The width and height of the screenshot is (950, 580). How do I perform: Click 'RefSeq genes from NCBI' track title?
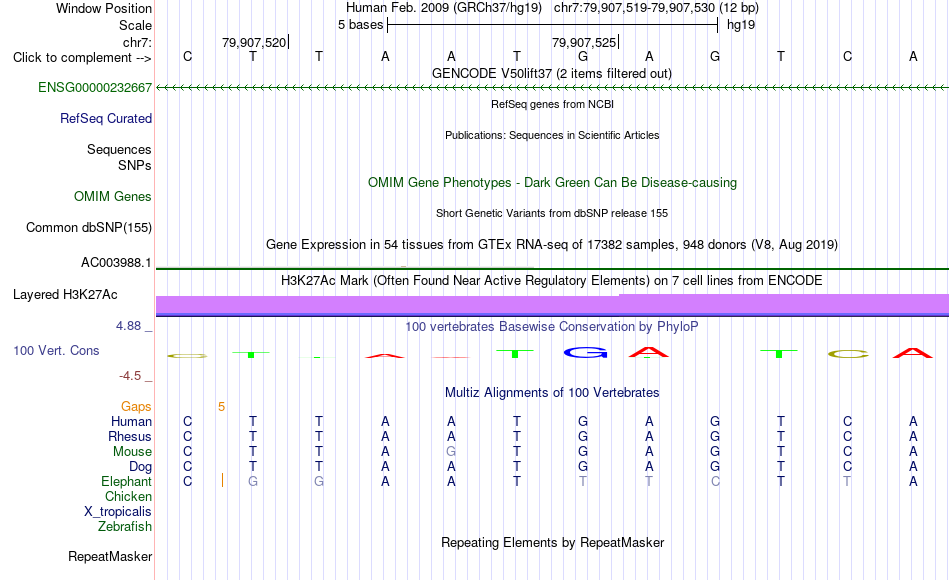552,104
